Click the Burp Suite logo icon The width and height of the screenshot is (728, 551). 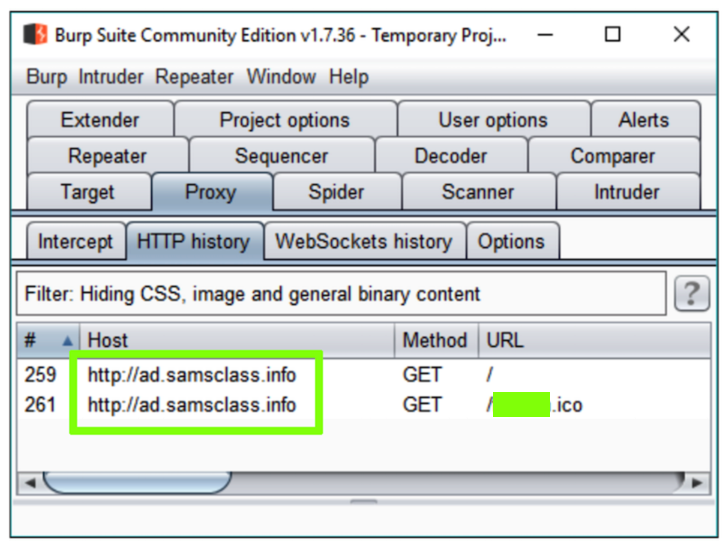tap(36, 35)
